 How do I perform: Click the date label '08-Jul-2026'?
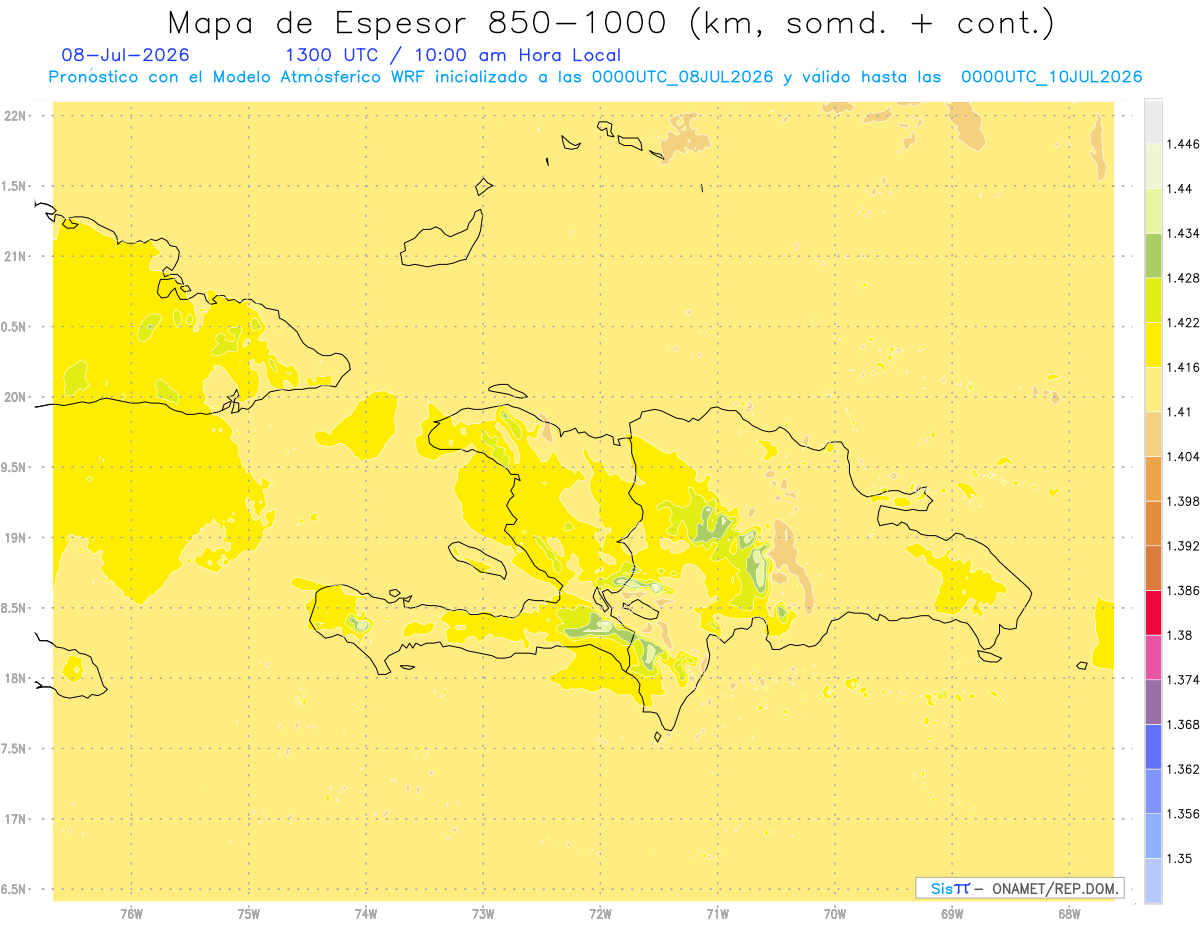pyautogui.click(x=125, y=56)
